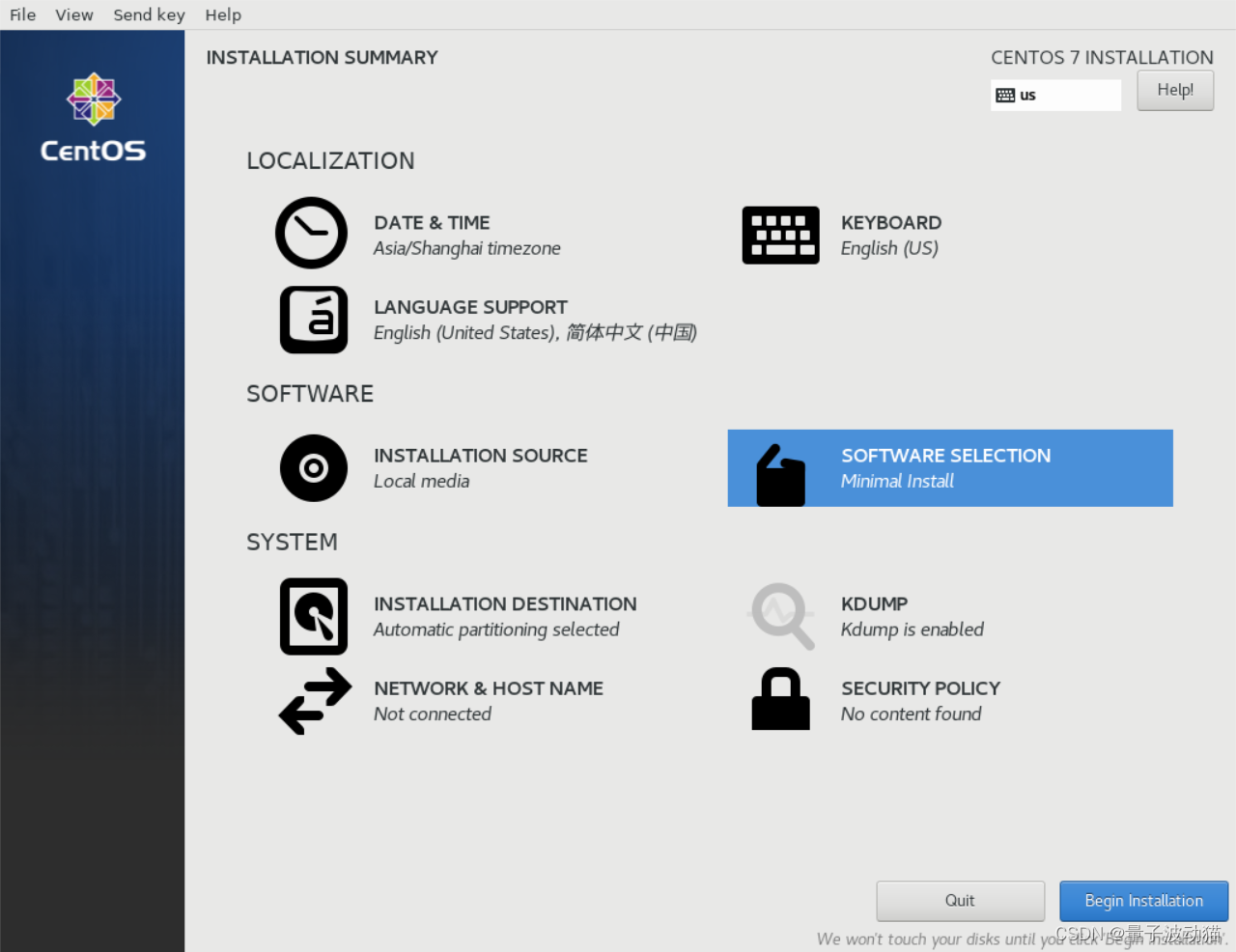Click the Begin Installation button
The image size is (1236, 952).
(x=1143, y=901)
